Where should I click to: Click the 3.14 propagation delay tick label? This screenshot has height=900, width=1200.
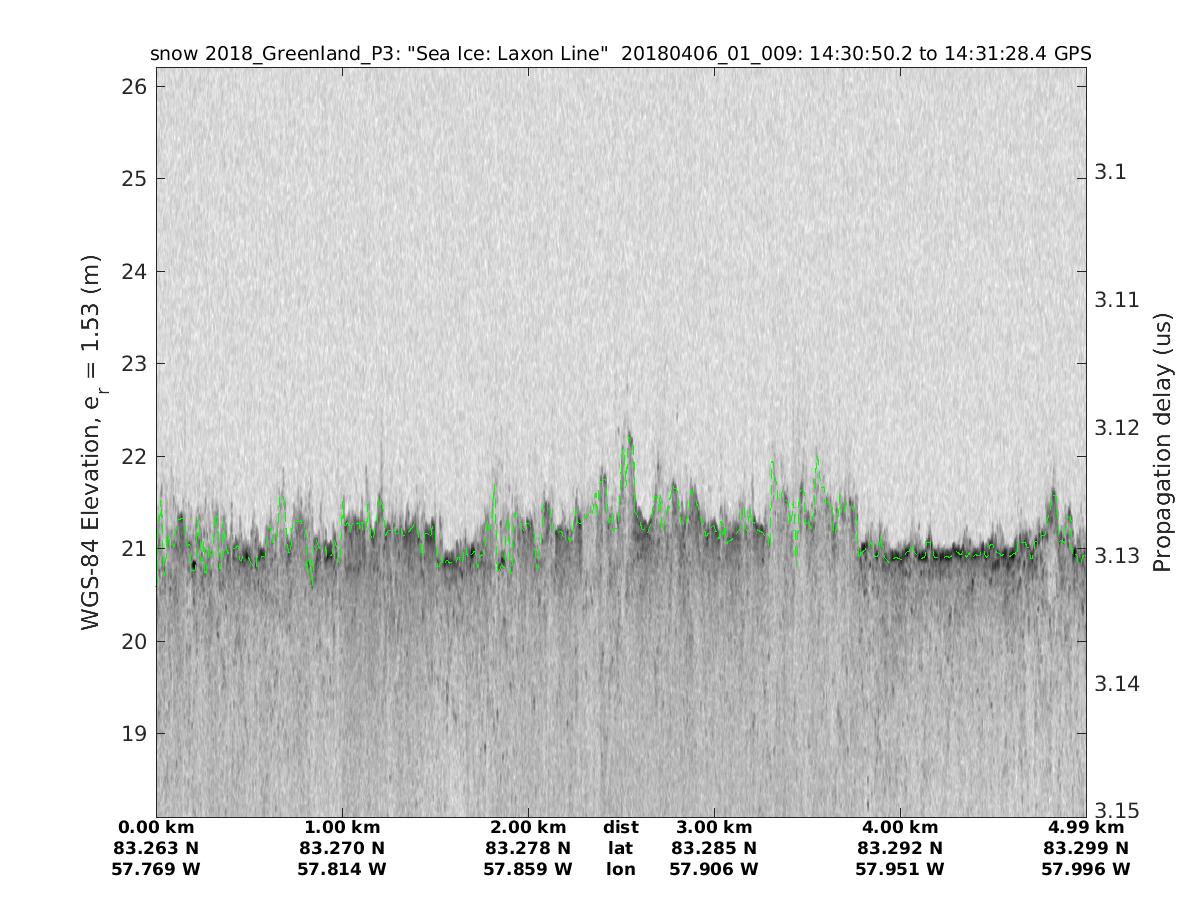[1116, 684]
